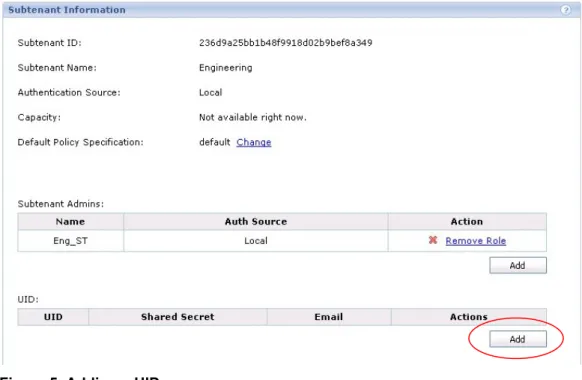Screen dimensions: 582x380
Task: Click the Local auth source cell in admins table
Action: point(256,241)
